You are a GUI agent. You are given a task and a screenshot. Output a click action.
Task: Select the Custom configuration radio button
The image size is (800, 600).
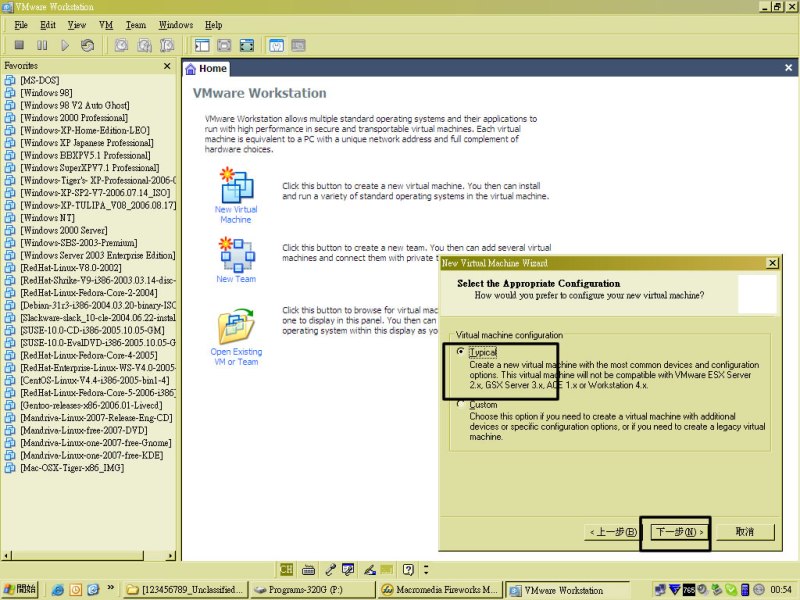pyautogui.click(x=460, y=404)
